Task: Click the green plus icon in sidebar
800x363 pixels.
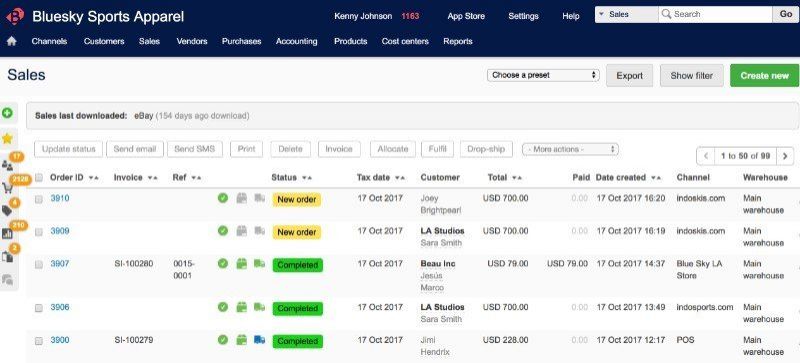Action: (x=7, y=113)
